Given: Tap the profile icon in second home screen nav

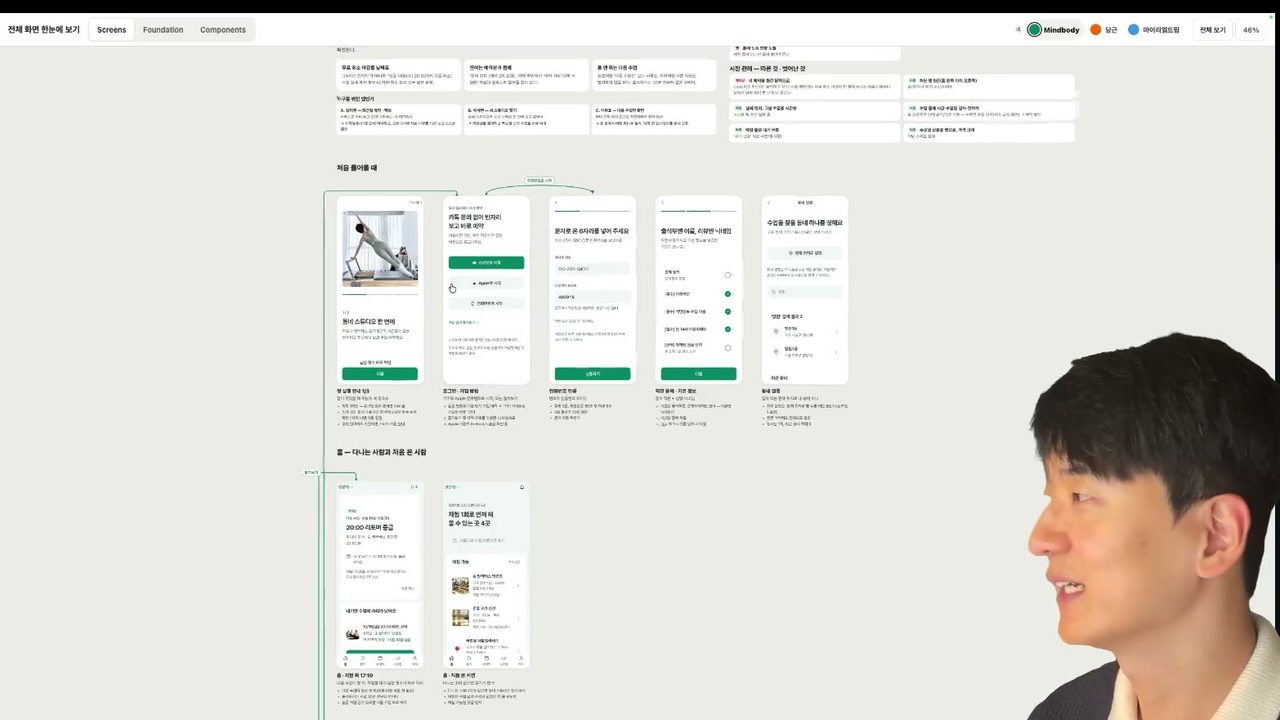Looking at the screenshot, I should pos(521,660).
